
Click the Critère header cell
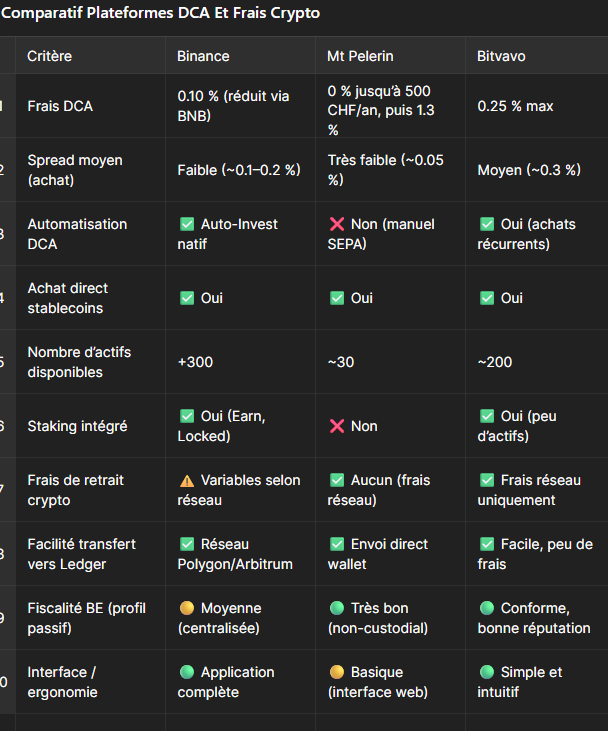[50, 56]
